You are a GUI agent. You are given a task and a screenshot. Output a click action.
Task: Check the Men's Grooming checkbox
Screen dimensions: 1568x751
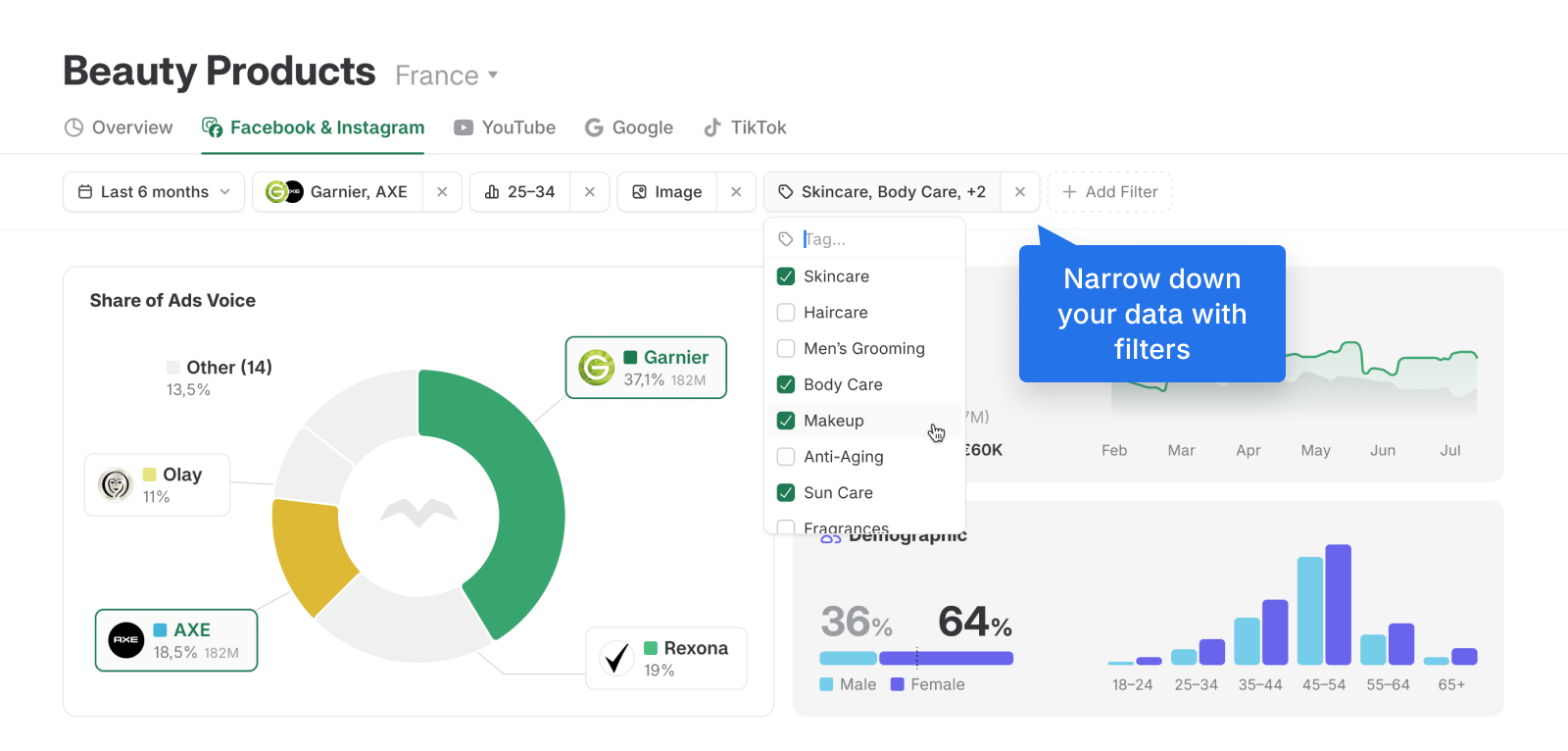coord(786,348)
